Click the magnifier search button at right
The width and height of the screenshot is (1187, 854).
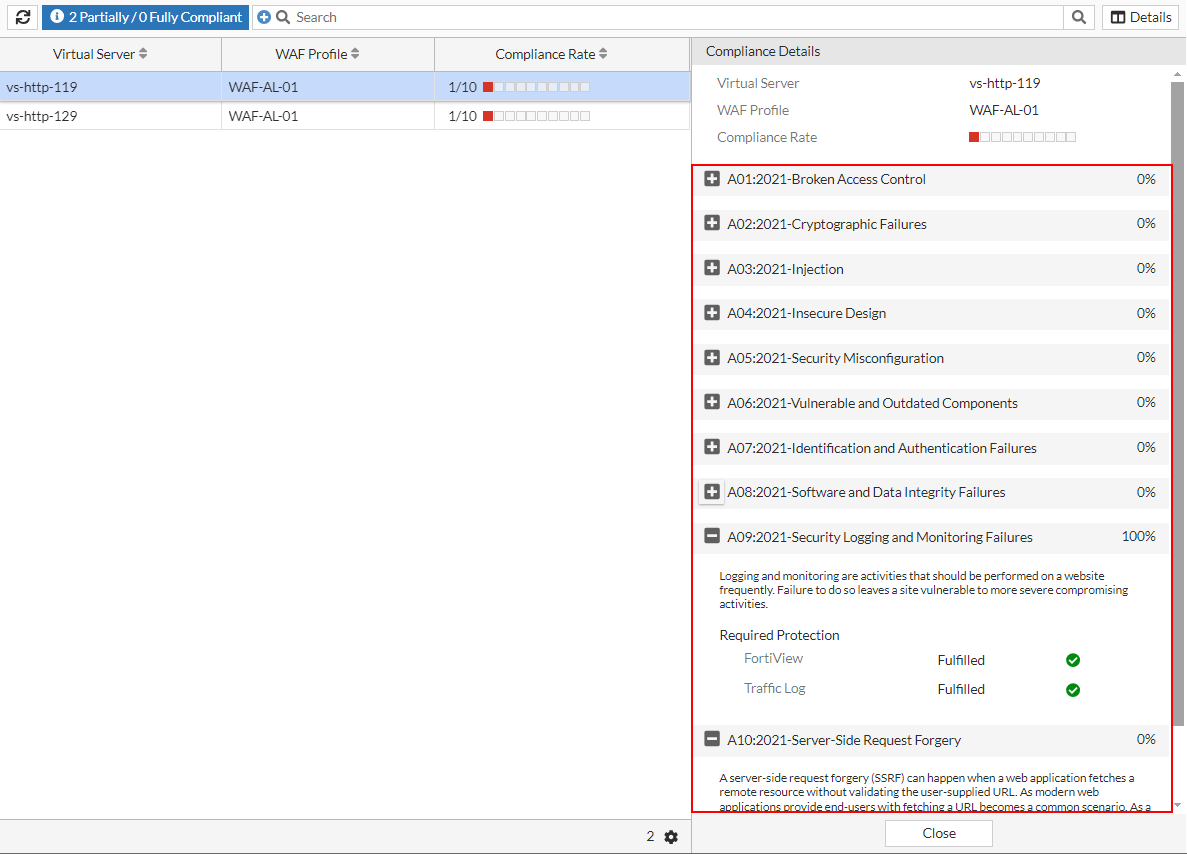point(1079,17)
